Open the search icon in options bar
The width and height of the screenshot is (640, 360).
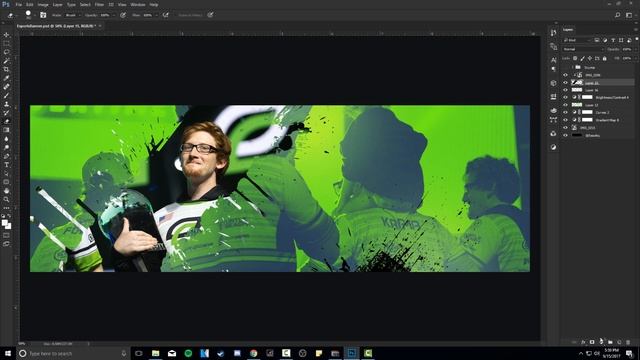coord(618,15)
